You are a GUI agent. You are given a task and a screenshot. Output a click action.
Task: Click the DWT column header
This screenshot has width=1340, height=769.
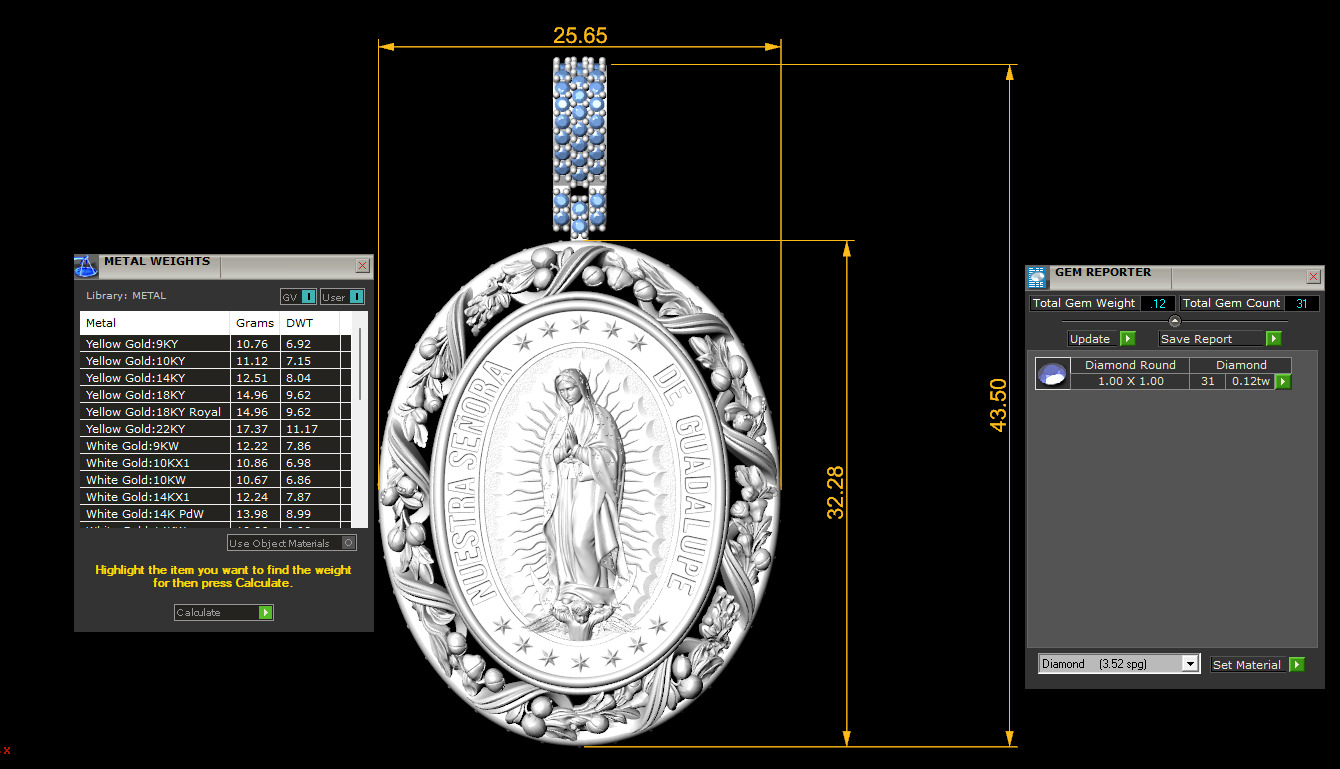pos(310,323)
